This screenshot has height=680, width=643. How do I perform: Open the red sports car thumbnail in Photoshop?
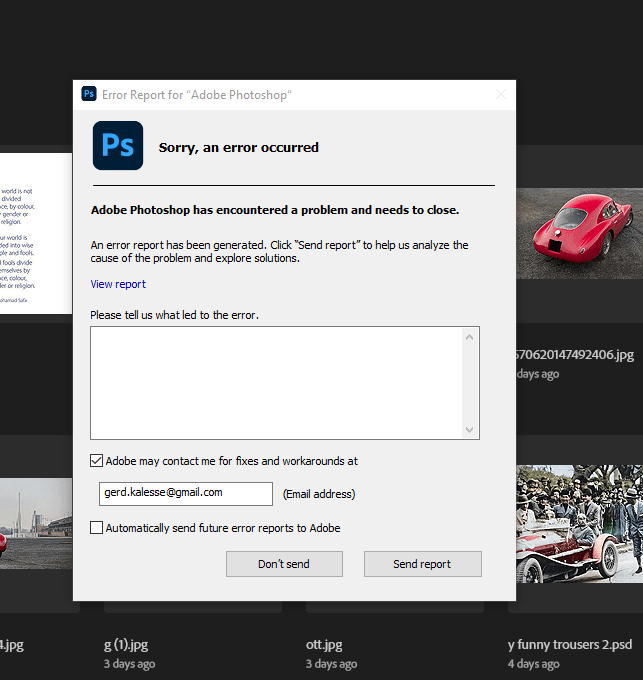[579, 233]
